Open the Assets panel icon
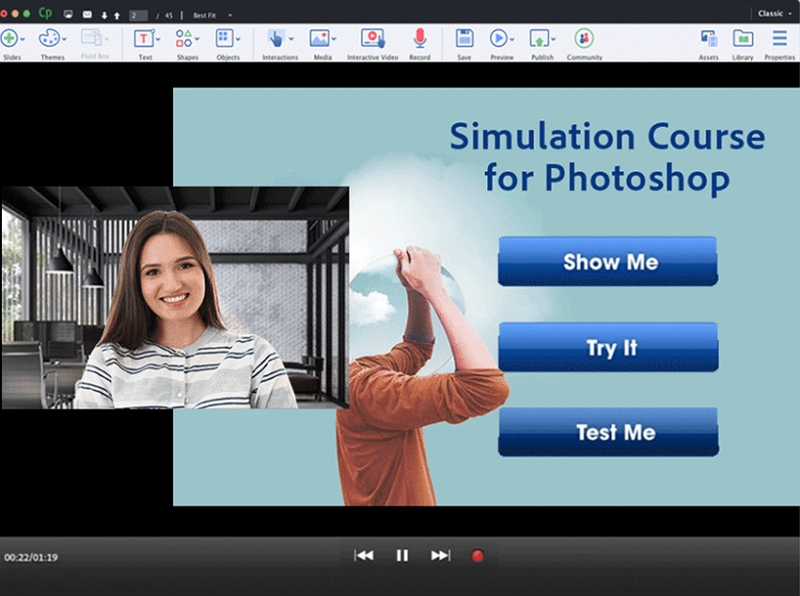800x596 pixels. 709,39
